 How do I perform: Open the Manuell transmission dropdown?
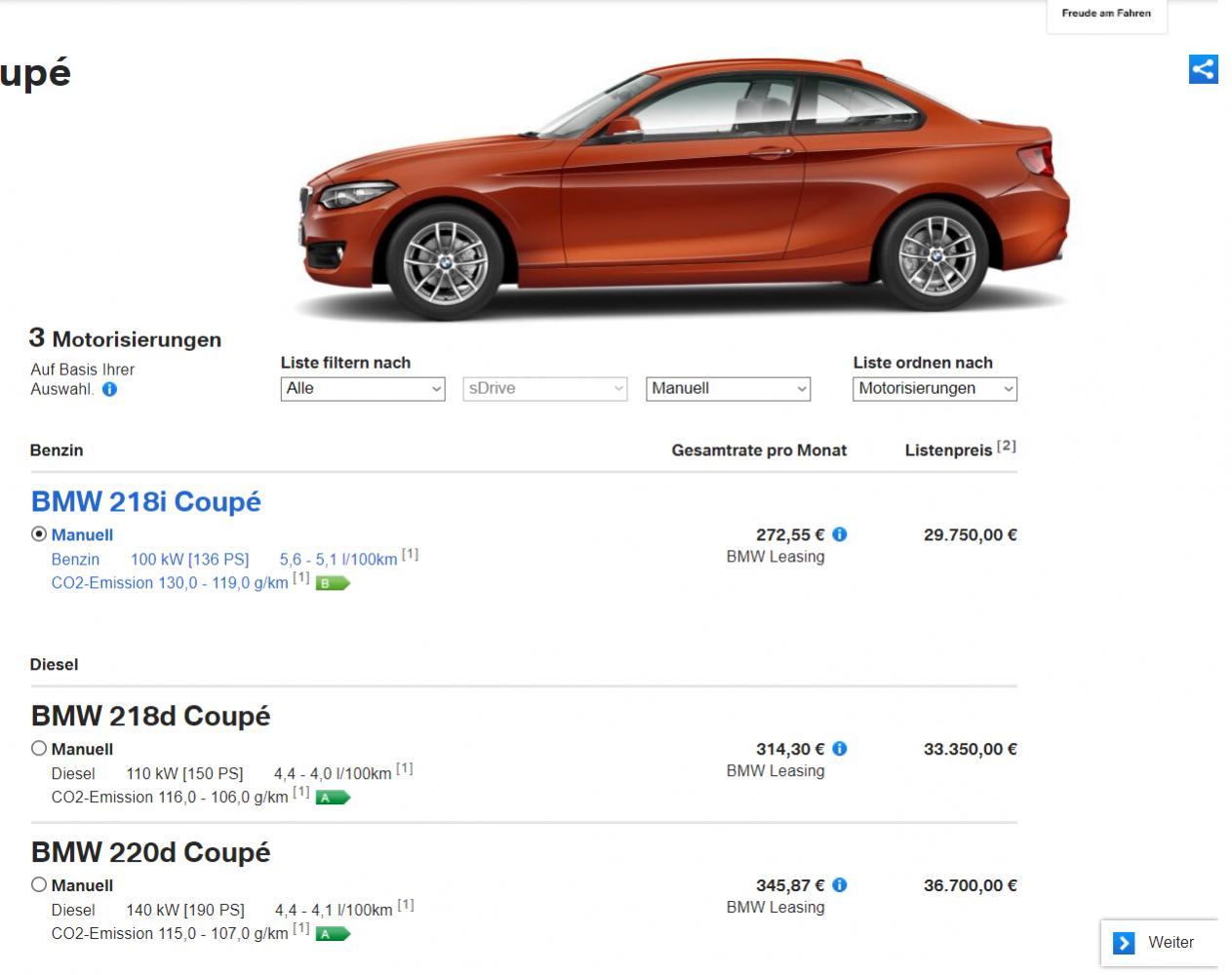click(x=729, y=389)
